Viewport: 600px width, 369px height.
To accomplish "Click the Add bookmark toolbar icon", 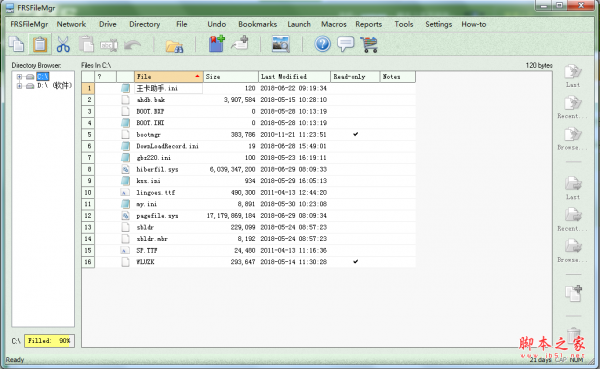I will pyautogui.click(x=217, y=44).
